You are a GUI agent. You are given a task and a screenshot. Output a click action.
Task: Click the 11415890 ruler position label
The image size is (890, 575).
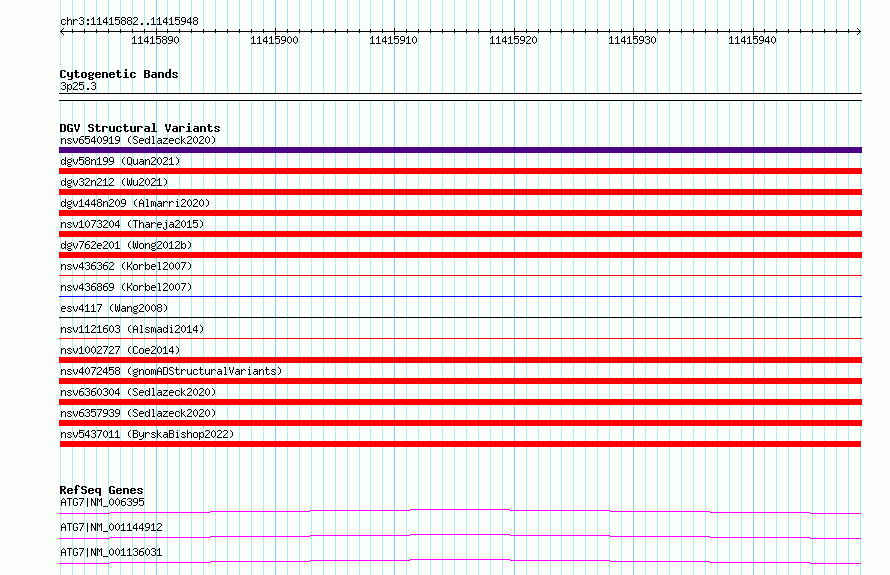[155, 40]
